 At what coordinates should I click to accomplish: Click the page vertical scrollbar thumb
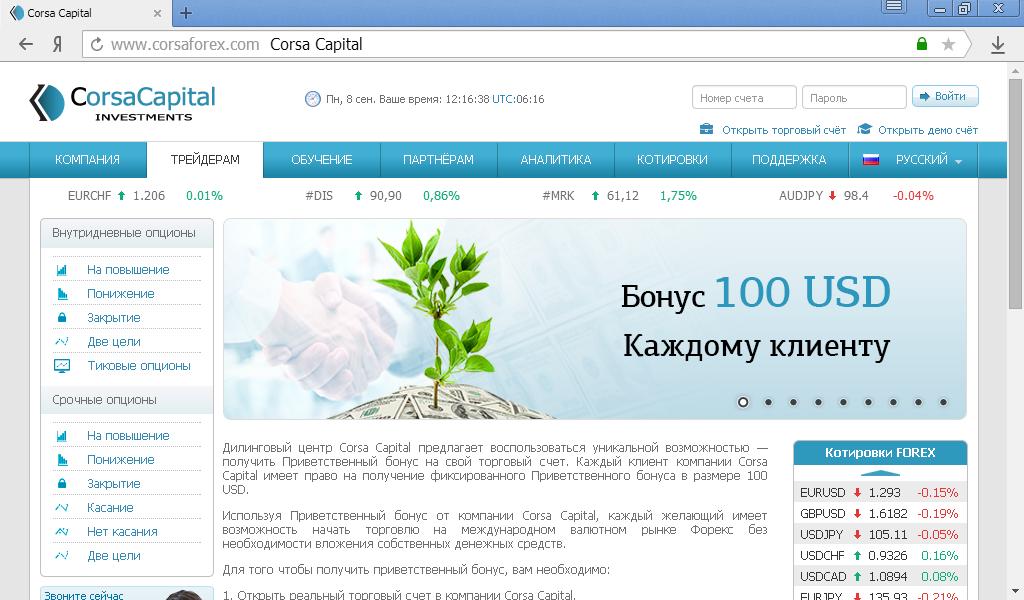pyautogui.click(x=1016, y=194)
